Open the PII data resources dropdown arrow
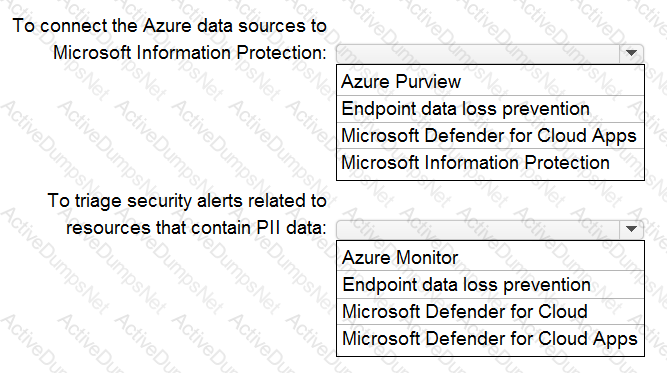Viewport: 667px width, 373px height. [631, 230]
